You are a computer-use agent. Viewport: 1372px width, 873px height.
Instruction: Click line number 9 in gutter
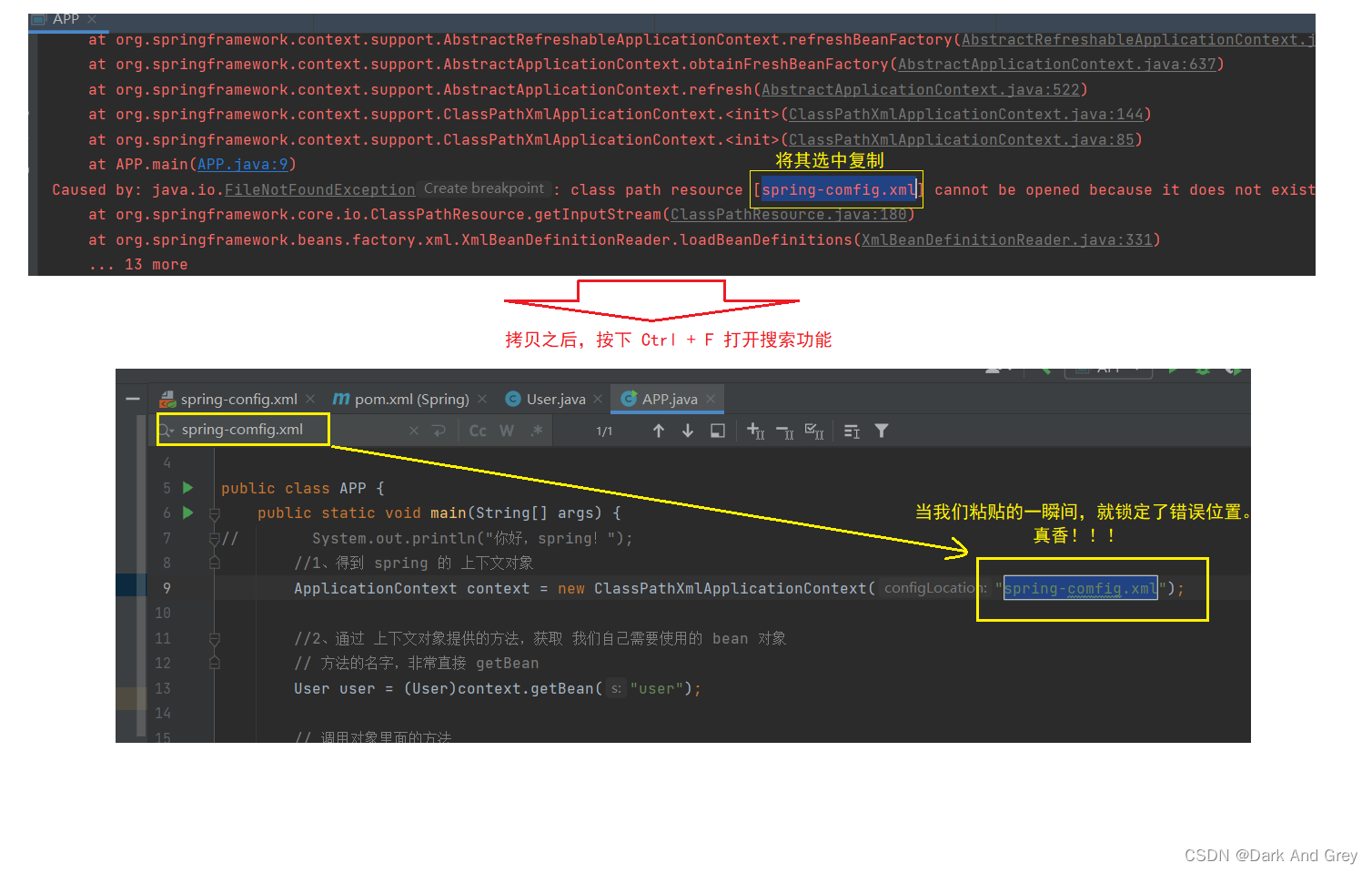pyautogui.click(x=166, y=588)
